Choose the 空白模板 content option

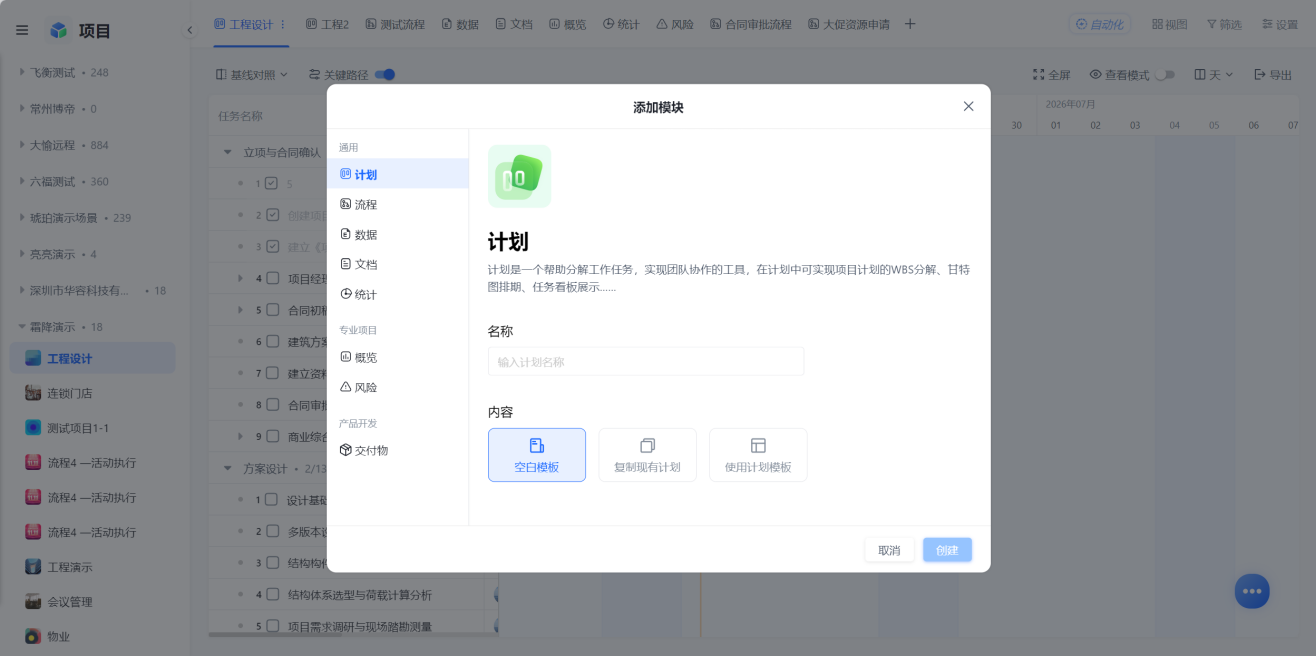[537, 455]
